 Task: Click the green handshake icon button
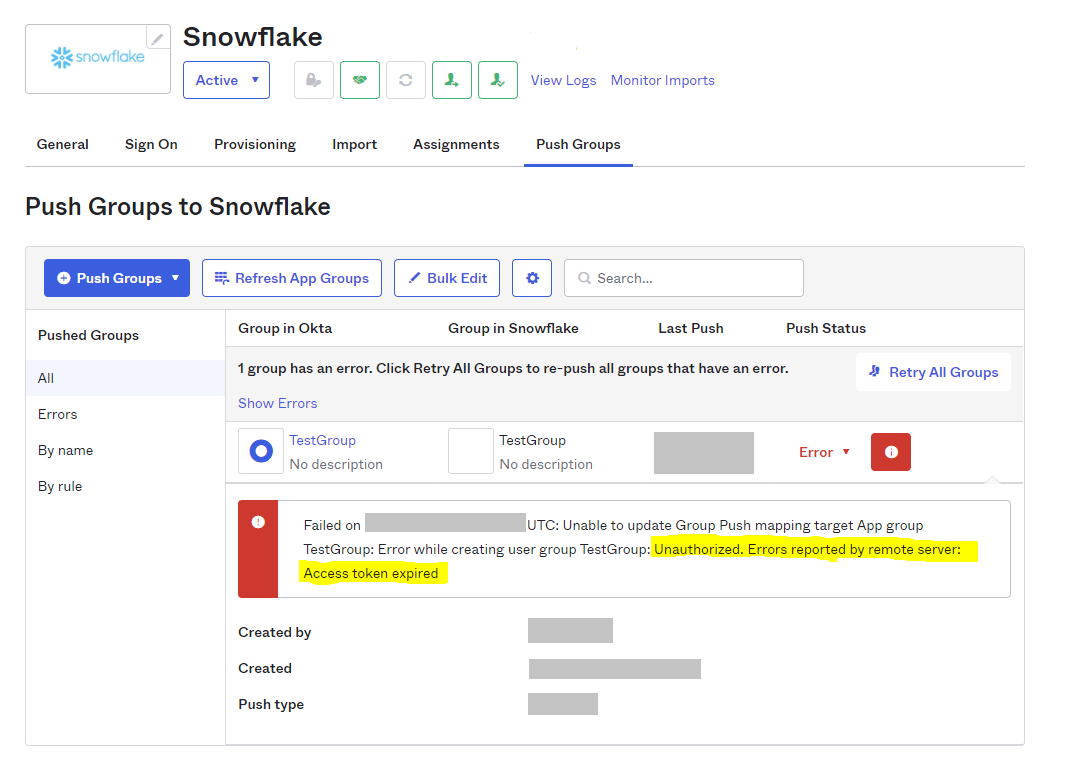[x=360, y=80]
